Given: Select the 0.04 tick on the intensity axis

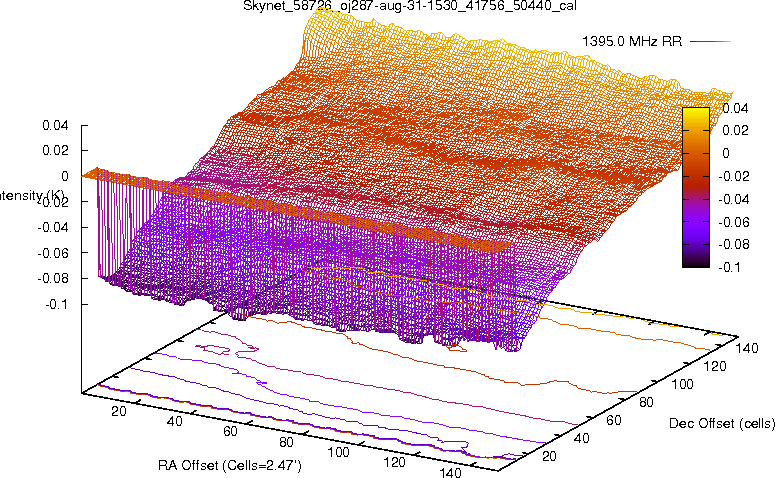Looking at the screenshot, I should (55, 125).
